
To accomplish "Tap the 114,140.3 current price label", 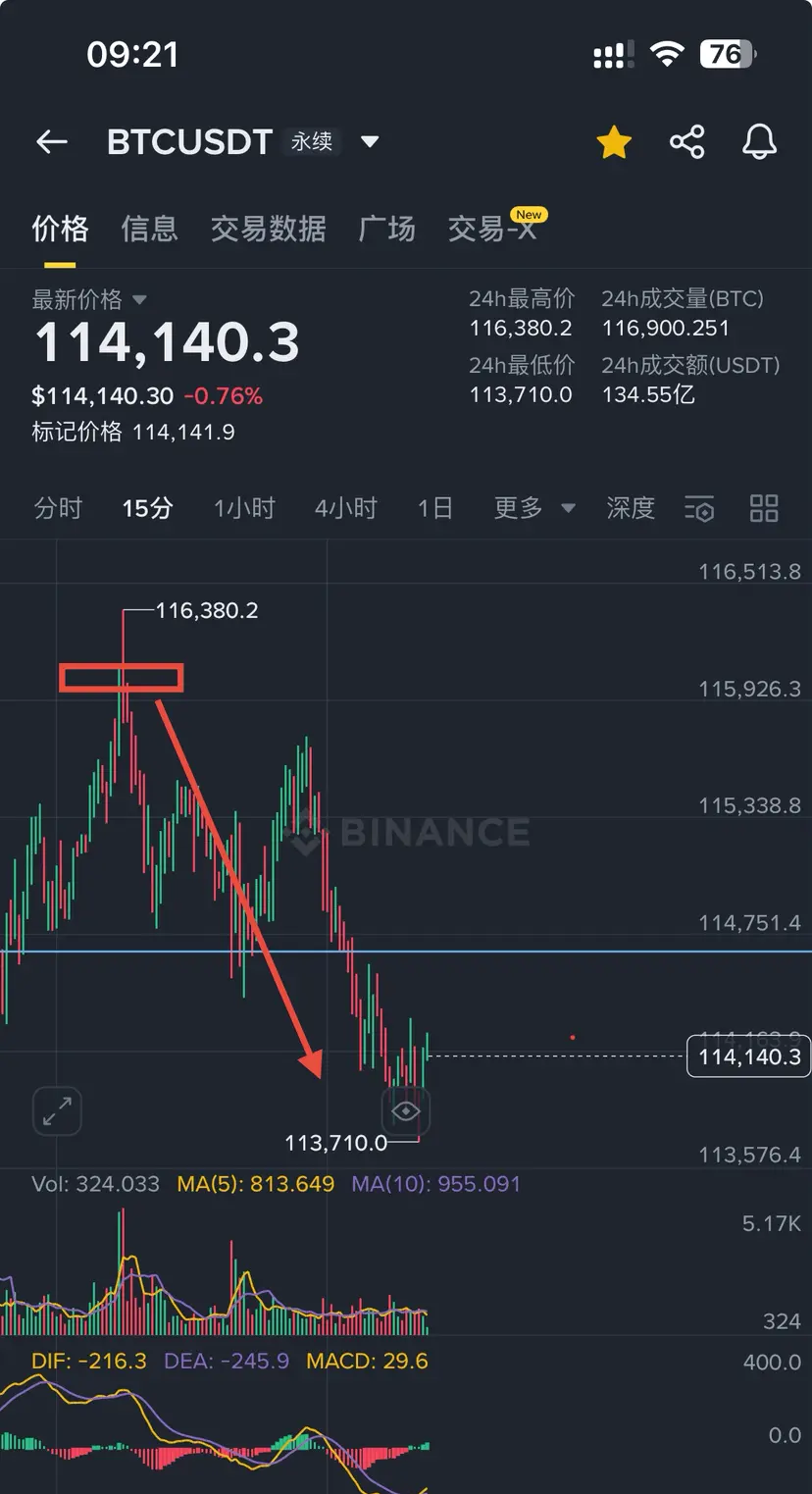I will coord(749,1056).
